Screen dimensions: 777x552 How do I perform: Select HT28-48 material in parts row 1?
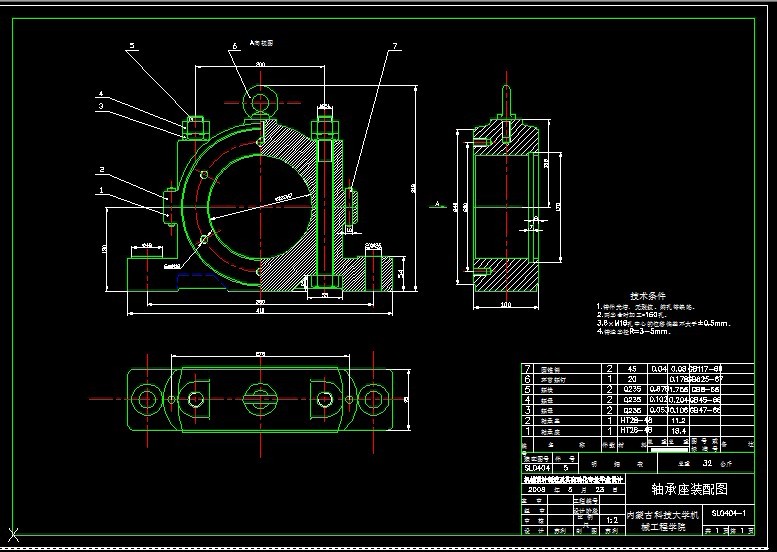point(636,431)
